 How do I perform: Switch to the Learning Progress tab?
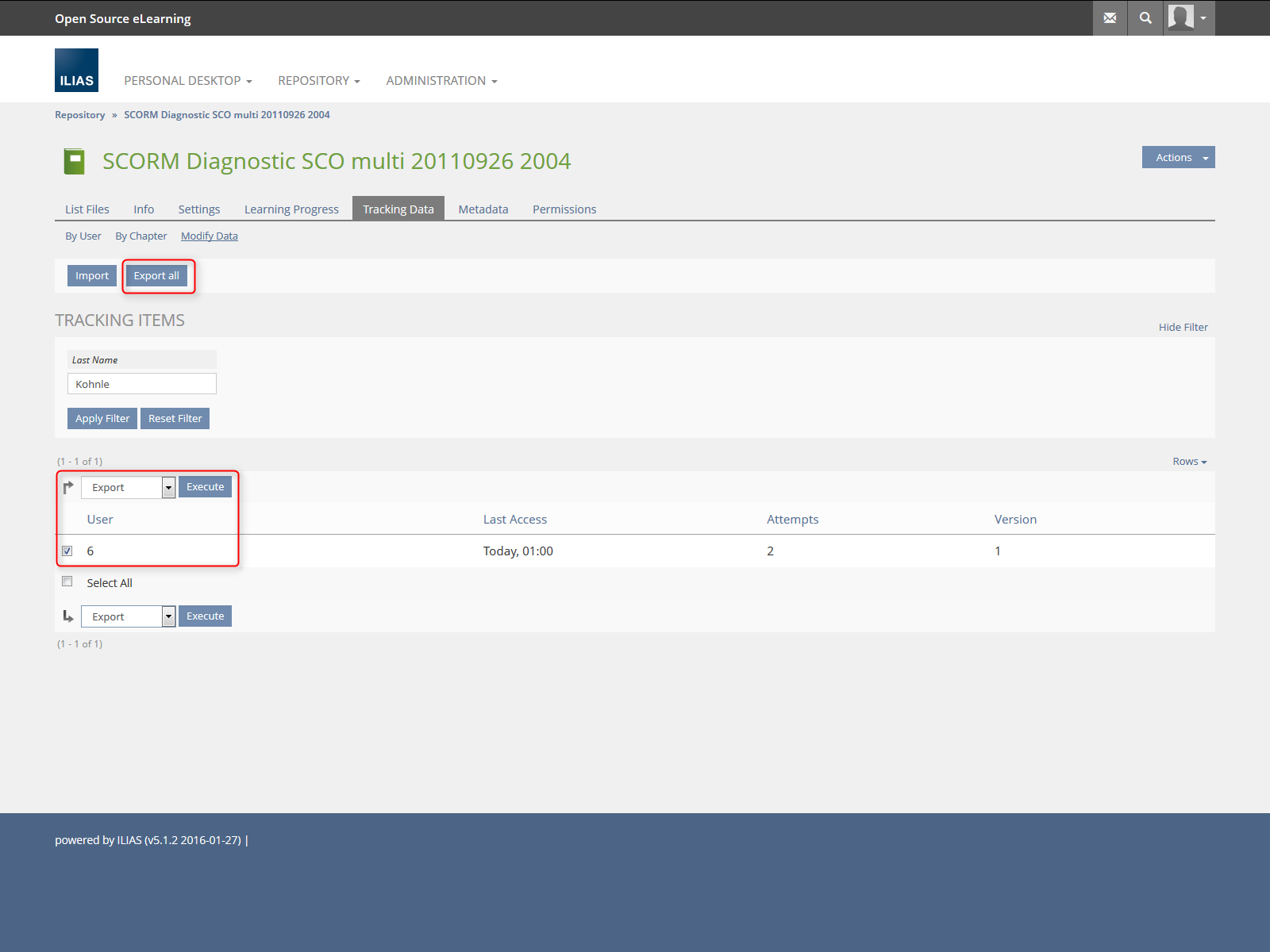(291, 209)
